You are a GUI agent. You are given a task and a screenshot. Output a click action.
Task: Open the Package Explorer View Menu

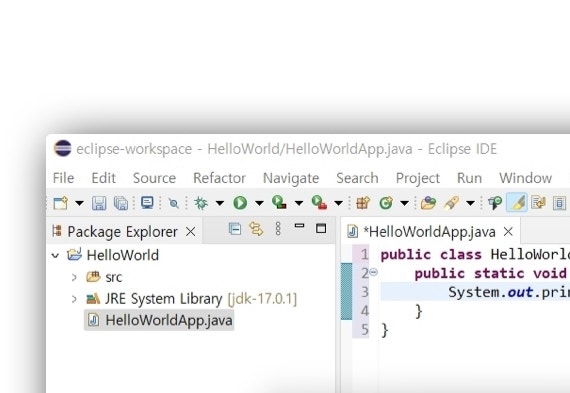pyautogui.click(x=278, y=229)
